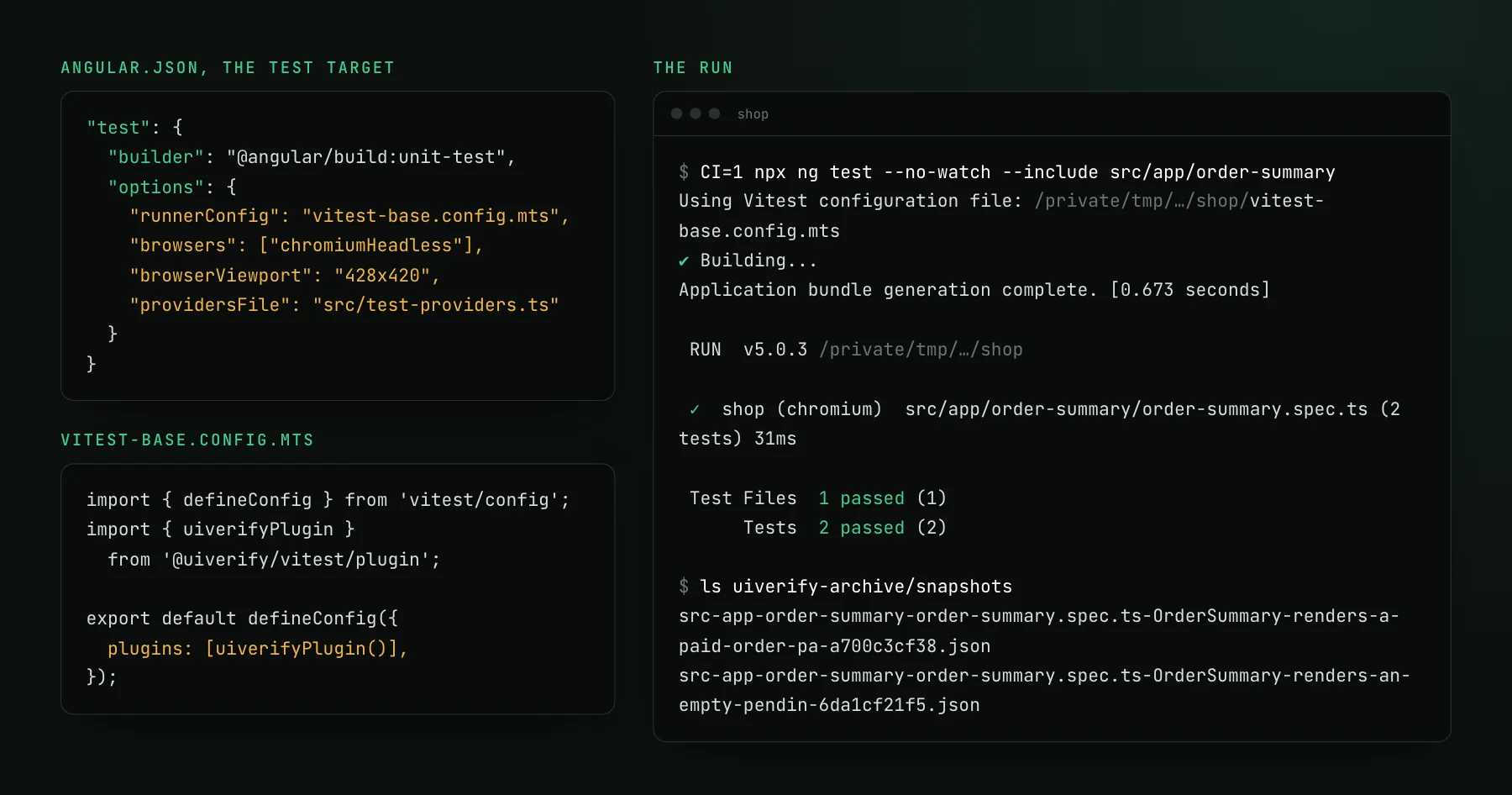Viewport: 1512px width, 795px height.
Task: Click the "runnerConfig" key
Action: coord(204,216)
